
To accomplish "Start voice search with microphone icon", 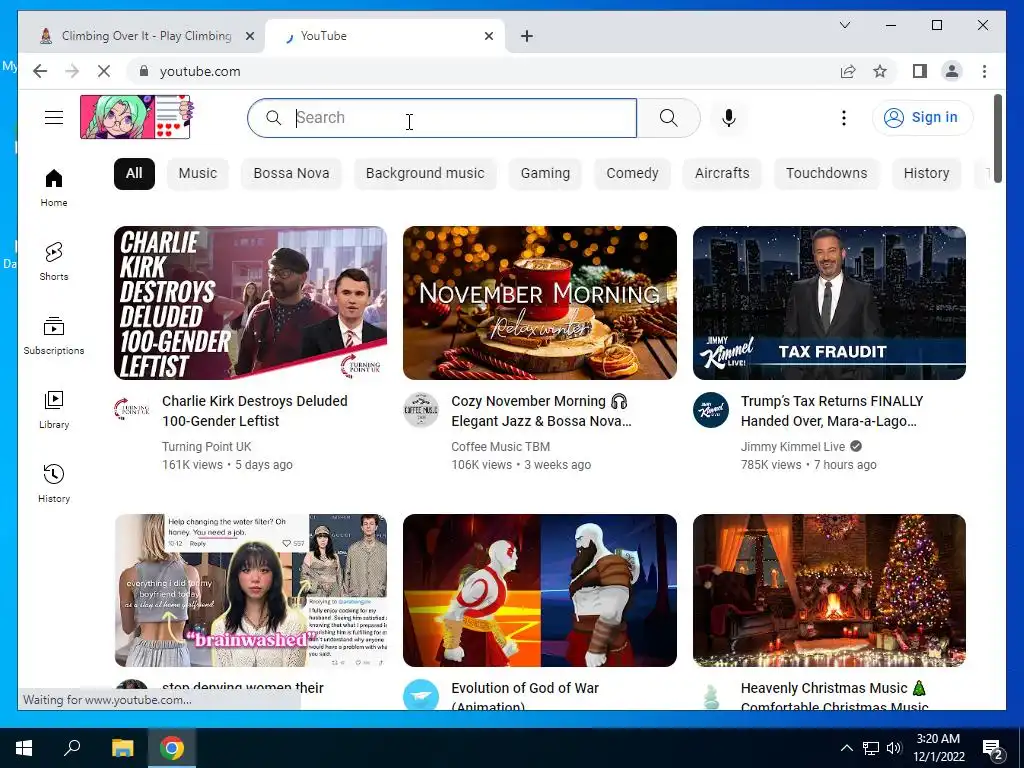I will (x=729, y=118).
